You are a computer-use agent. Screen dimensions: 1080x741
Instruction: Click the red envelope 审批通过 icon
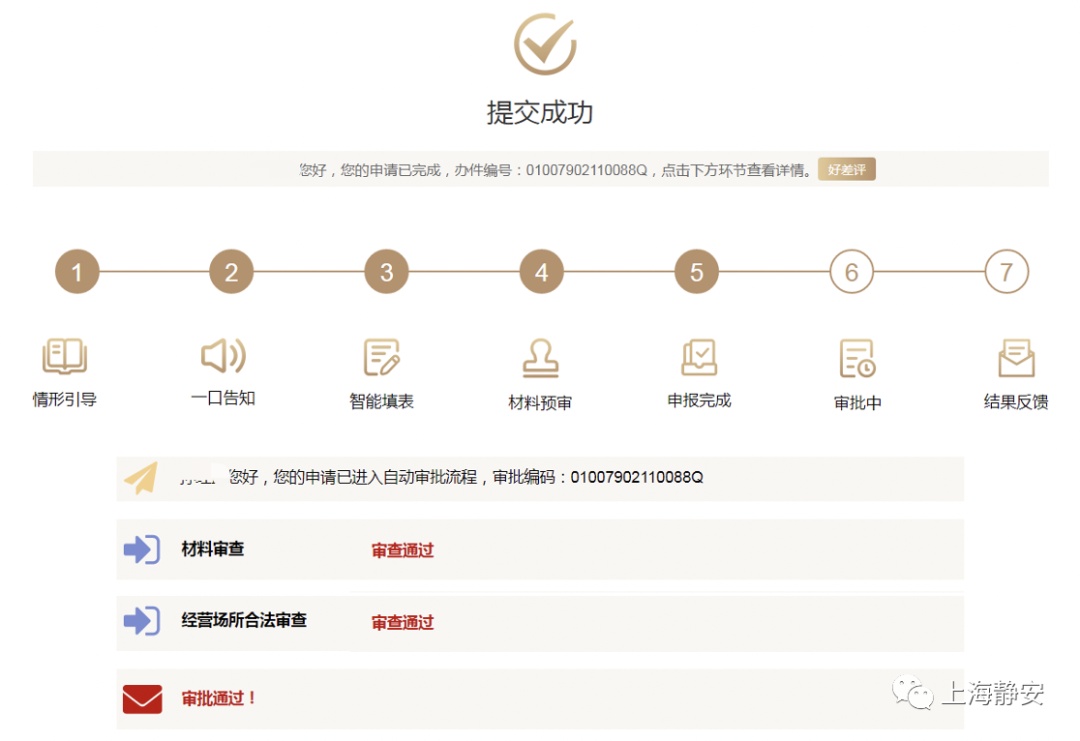(x=142, y=698)
